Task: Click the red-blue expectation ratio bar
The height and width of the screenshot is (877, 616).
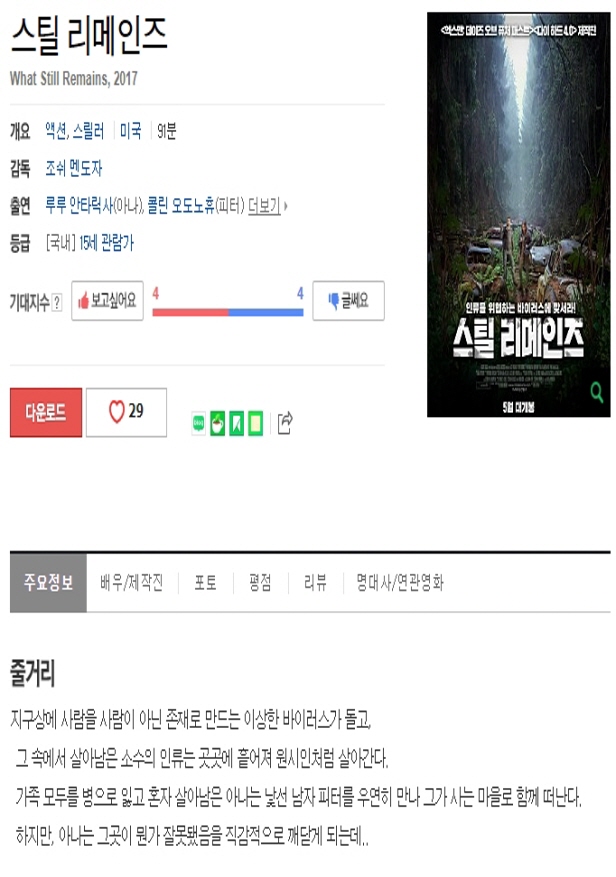Action: pos(228,313)
